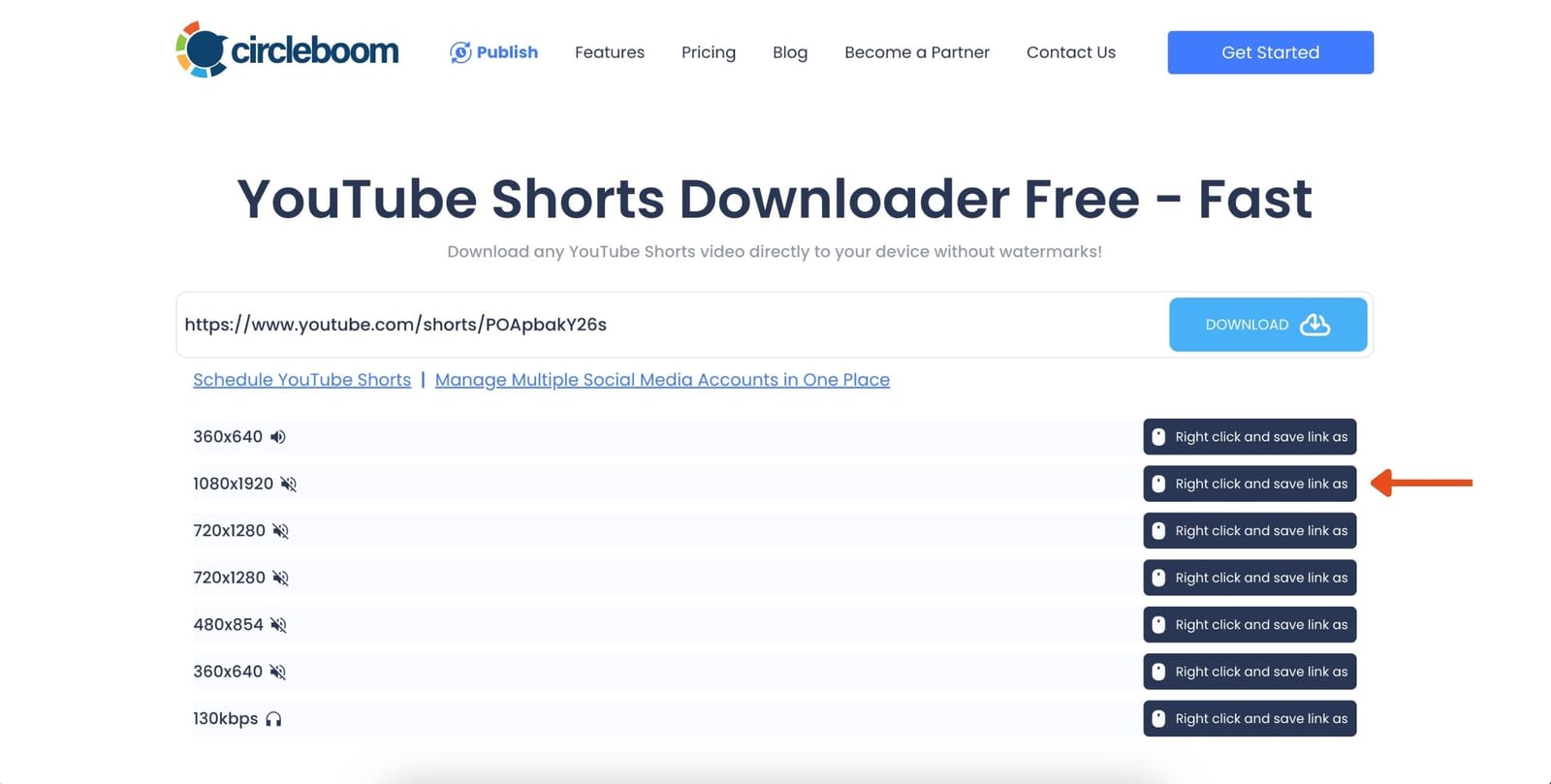The width and height of the screenshot is (1551, 784).
Task: Click the Get Started button
Action: coord(1270,52)
